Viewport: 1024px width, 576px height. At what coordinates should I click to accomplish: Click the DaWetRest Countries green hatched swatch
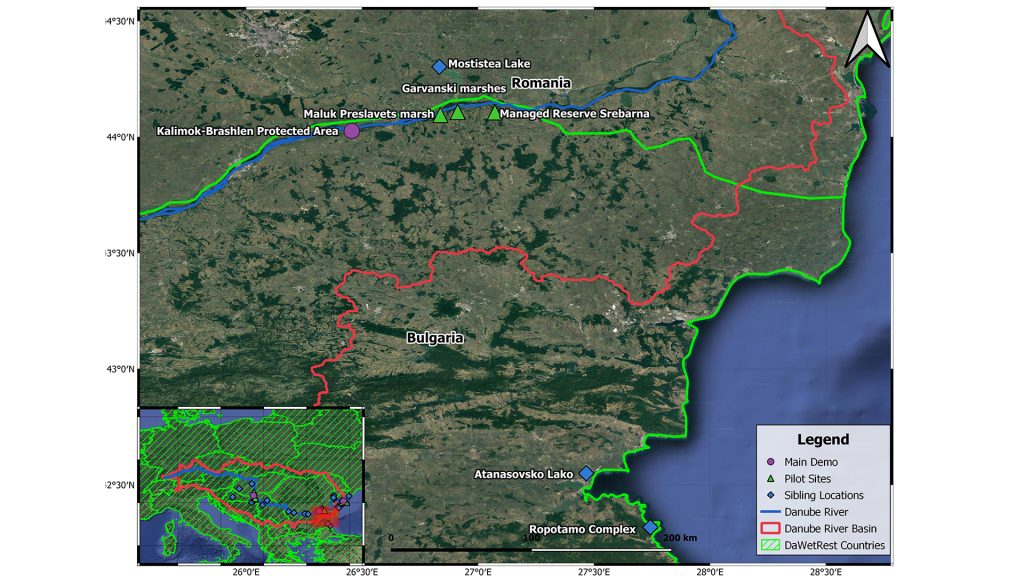click(770, 545)
